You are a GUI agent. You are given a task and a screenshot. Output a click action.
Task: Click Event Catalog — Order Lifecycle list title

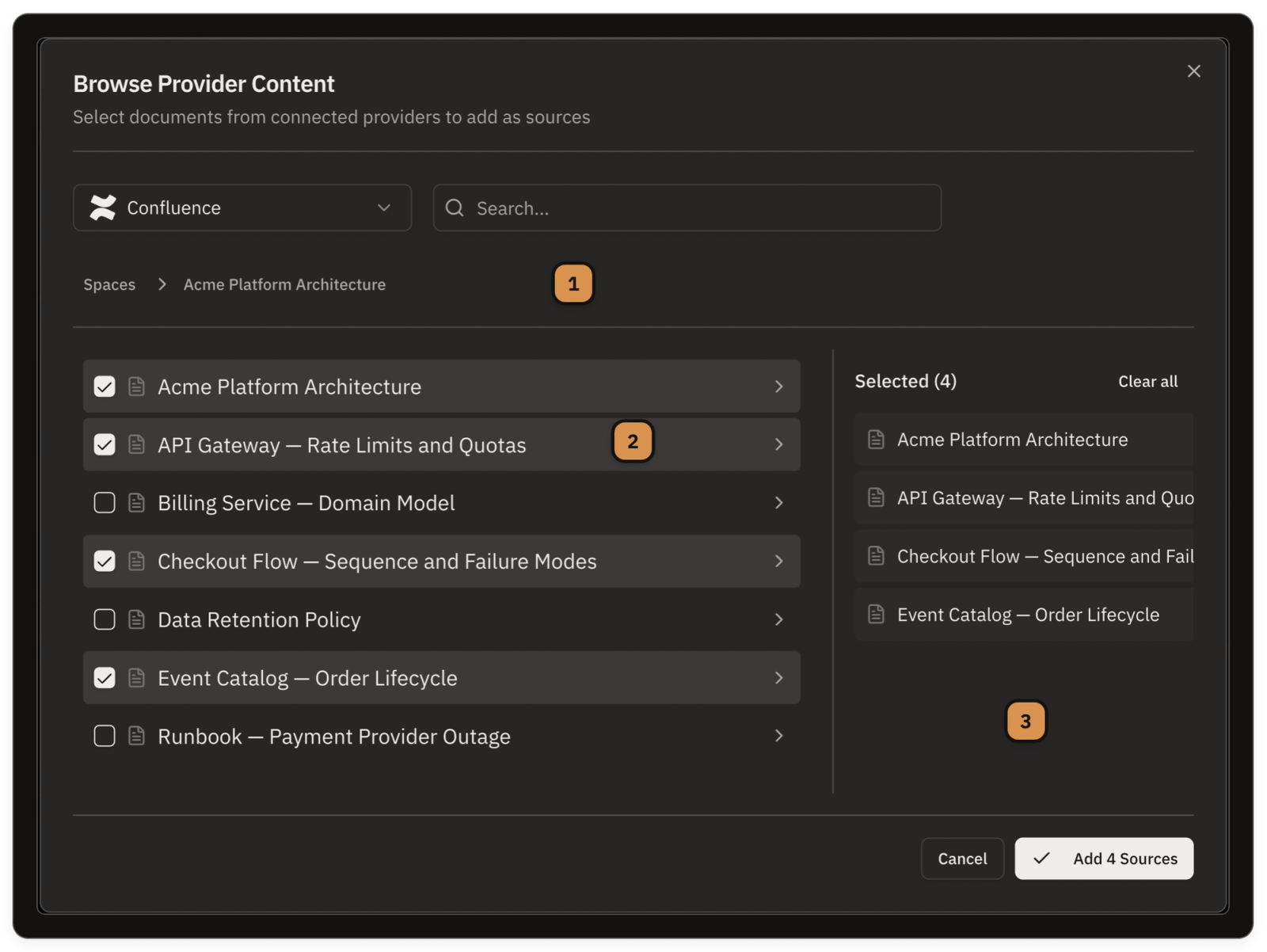coord(307,678)
